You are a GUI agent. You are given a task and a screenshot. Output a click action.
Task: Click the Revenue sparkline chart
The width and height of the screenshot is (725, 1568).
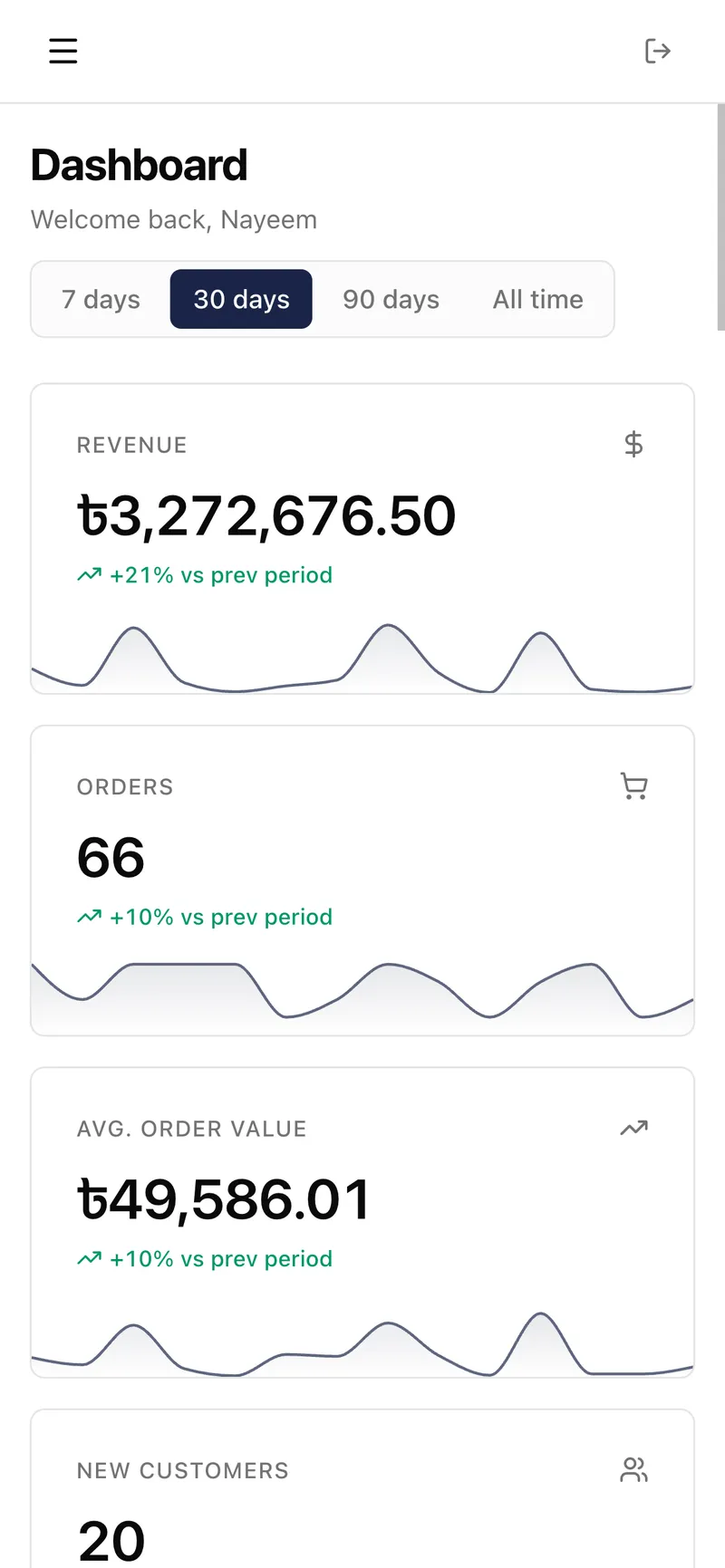362,661
